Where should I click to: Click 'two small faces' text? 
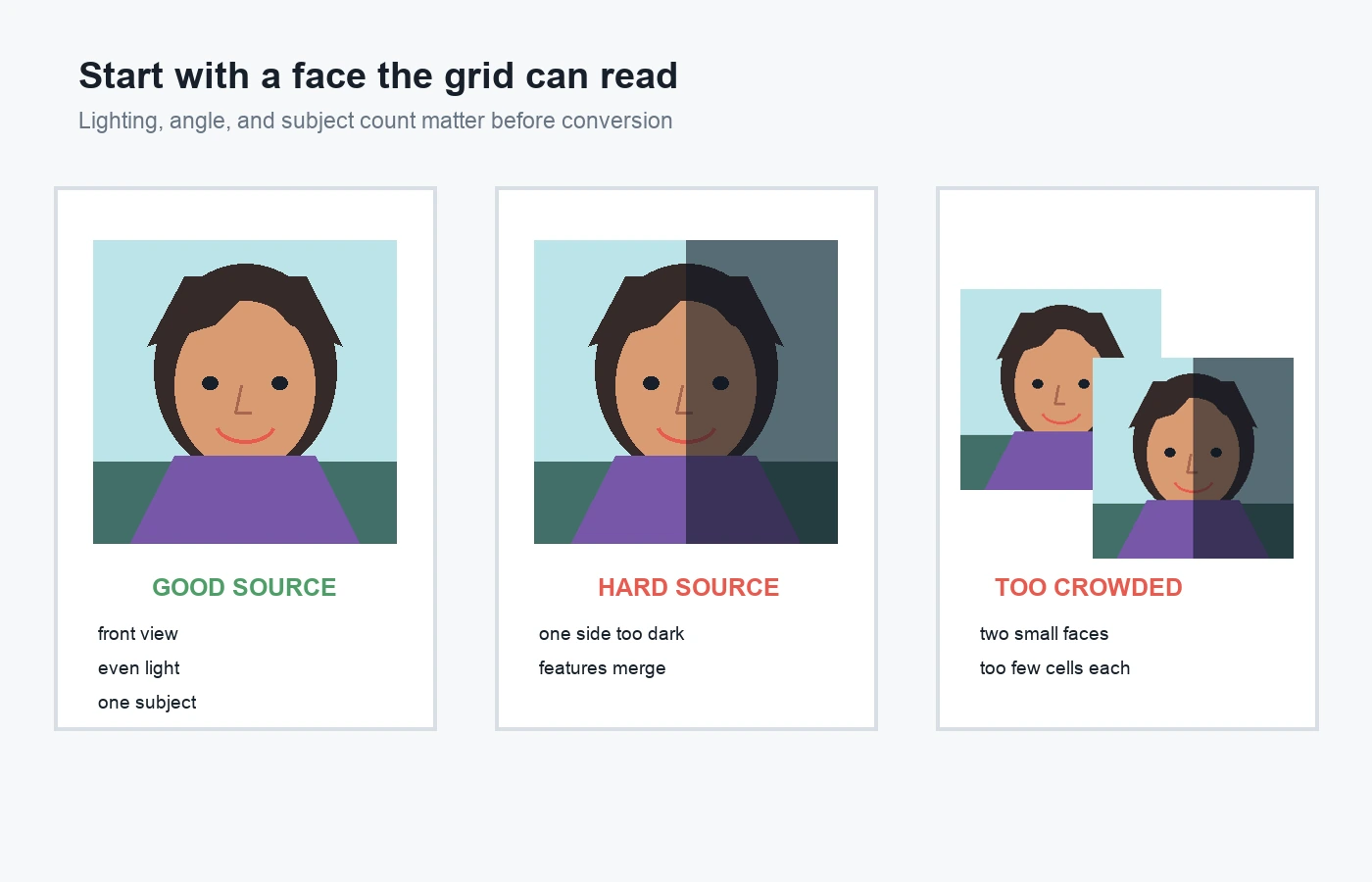(1044, 634)
